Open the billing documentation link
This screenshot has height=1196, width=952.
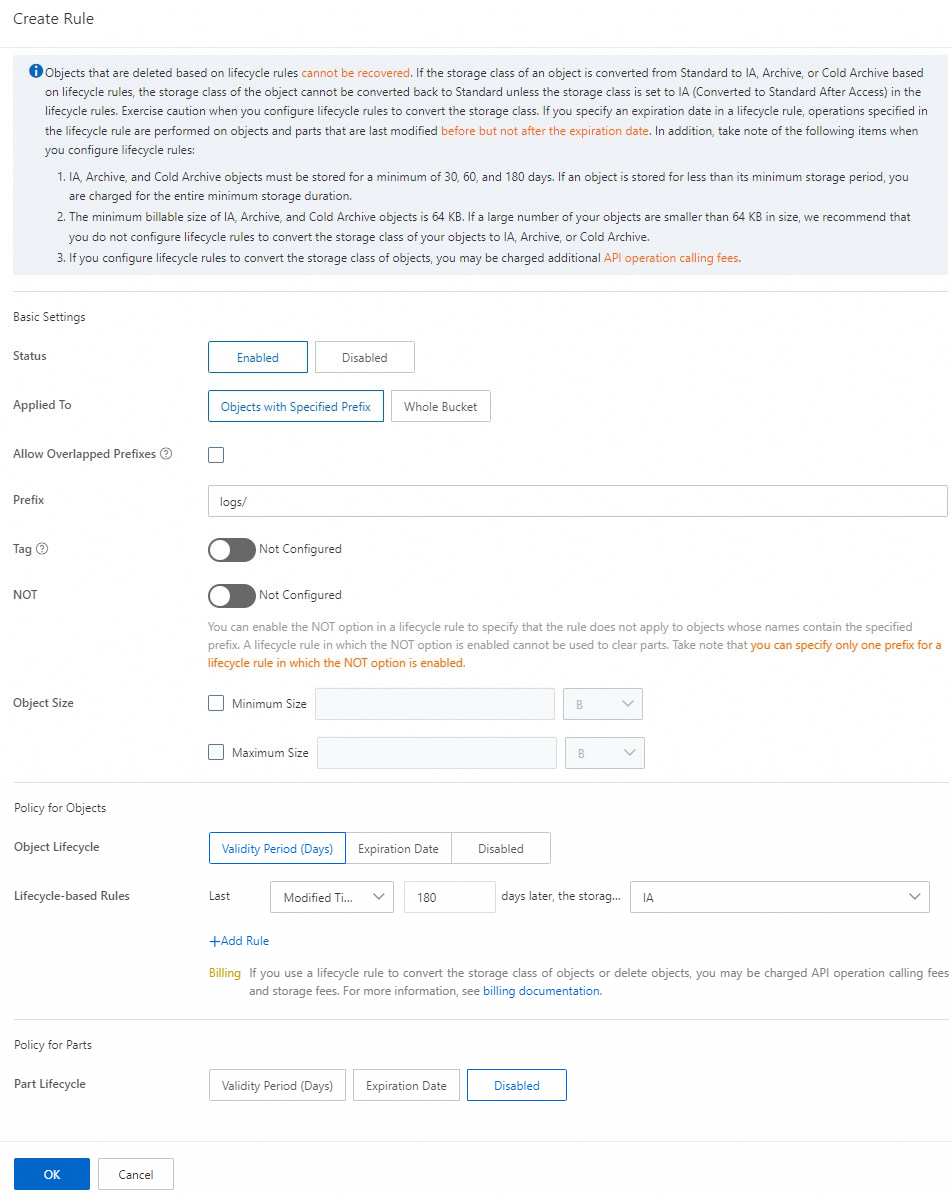coord(542,991)
